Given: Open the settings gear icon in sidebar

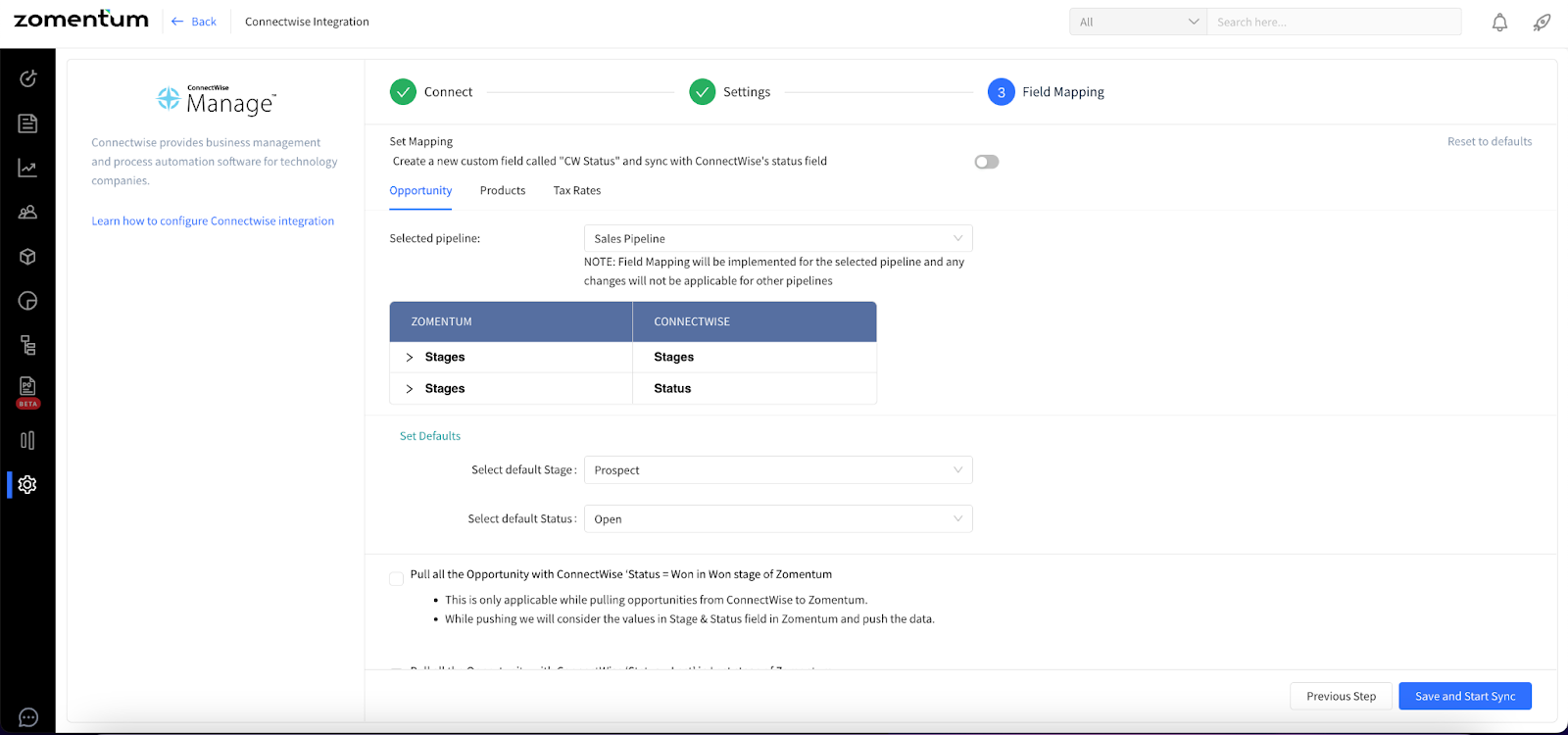Looking at the screenshot, I should [x=27, y=484].
